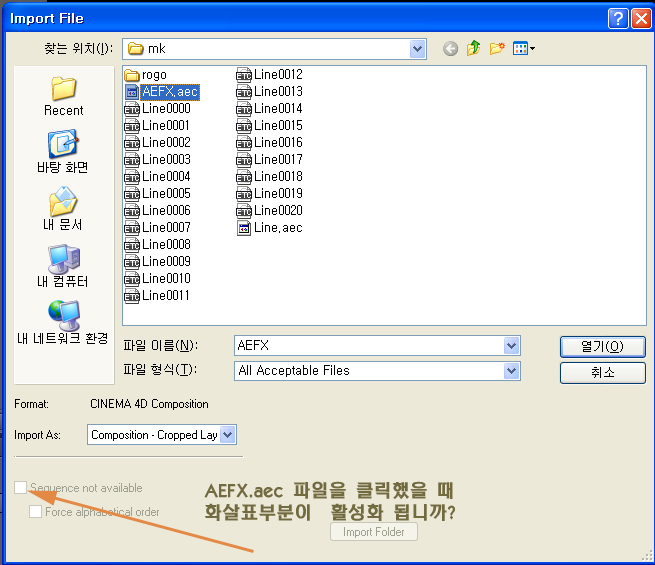Click the 취소 cancel button

click(x=602, y=372)
